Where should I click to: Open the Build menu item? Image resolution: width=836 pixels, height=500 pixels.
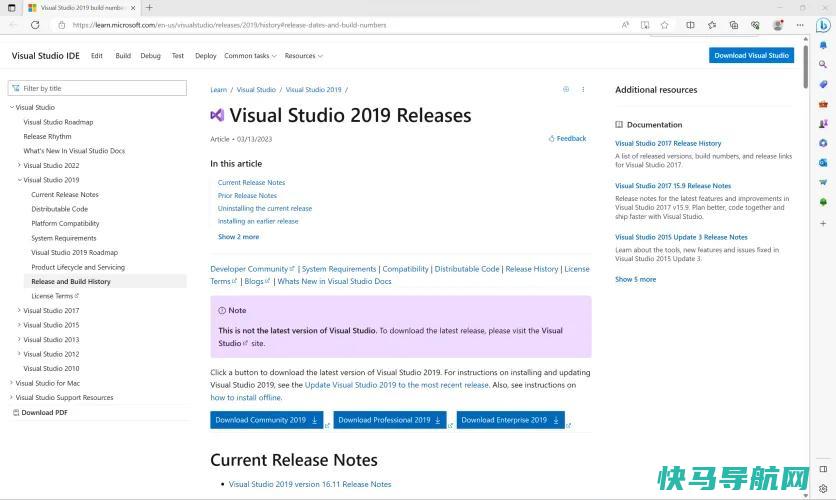[123, 56]
